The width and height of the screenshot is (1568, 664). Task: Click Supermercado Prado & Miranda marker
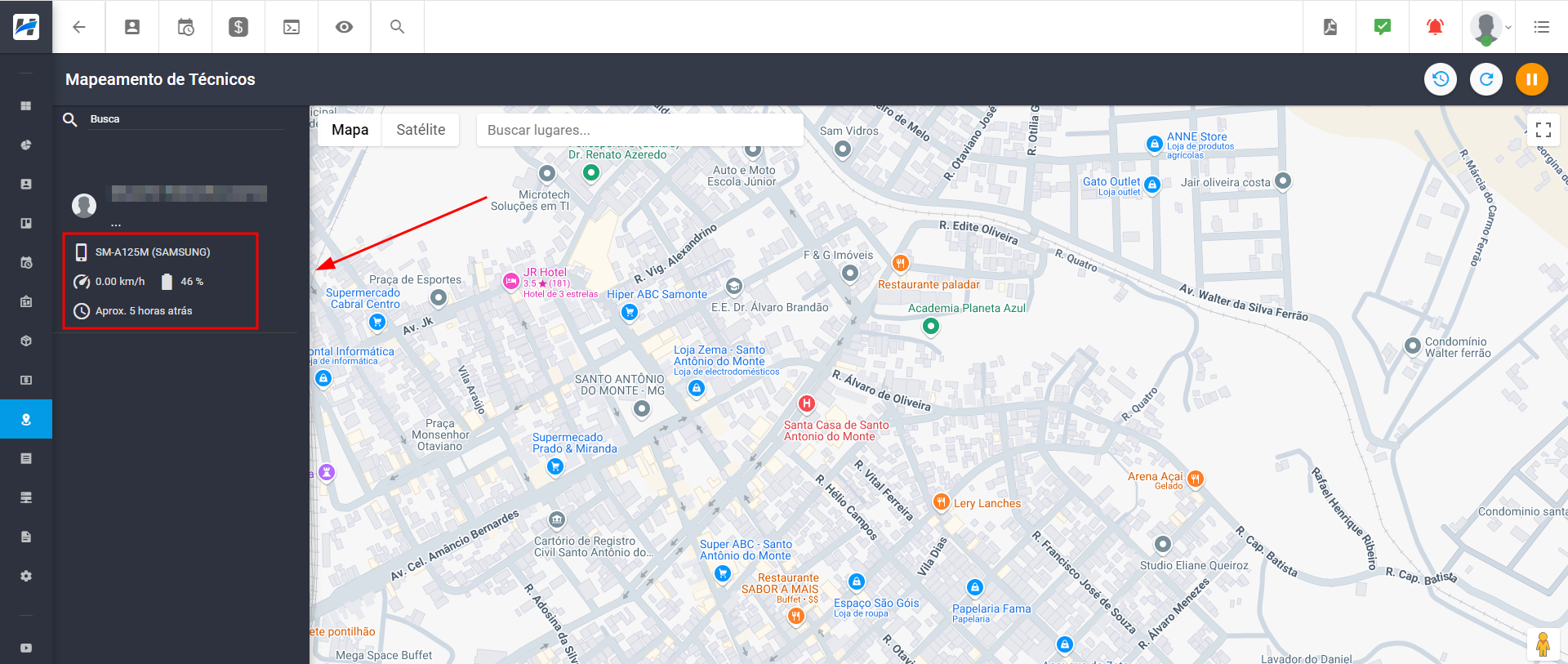click(x=555, y=466)
